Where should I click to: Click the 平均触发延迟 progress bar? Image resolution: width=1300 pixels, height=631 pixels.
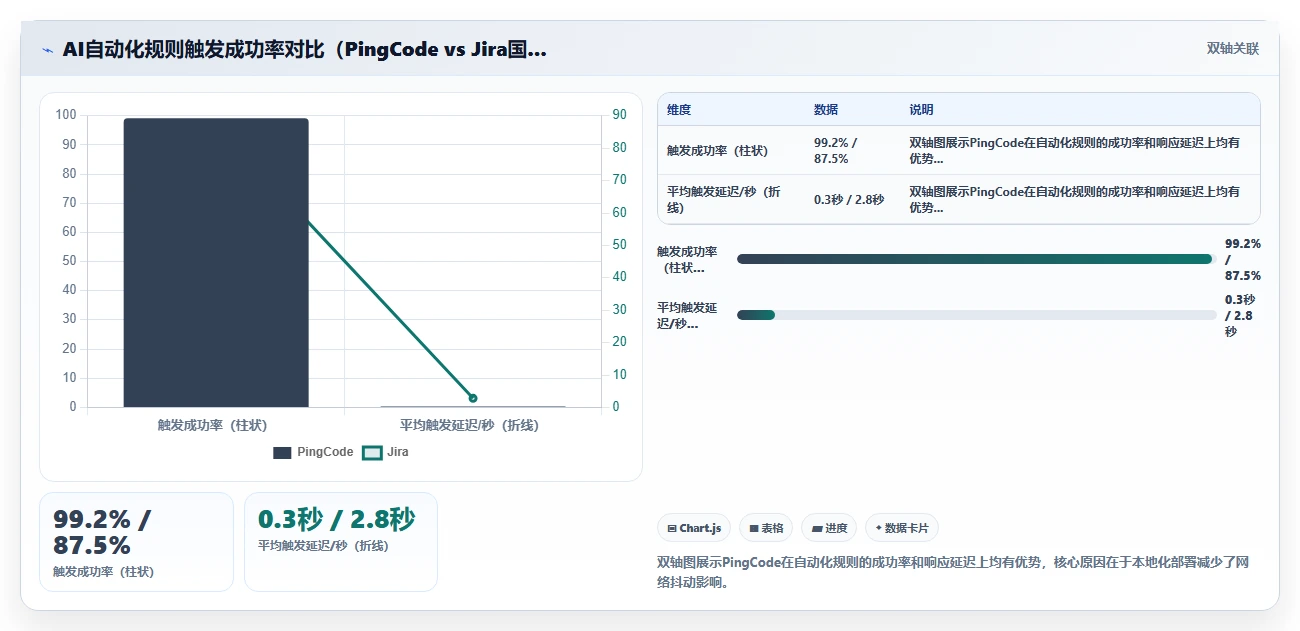coord(976,315)
